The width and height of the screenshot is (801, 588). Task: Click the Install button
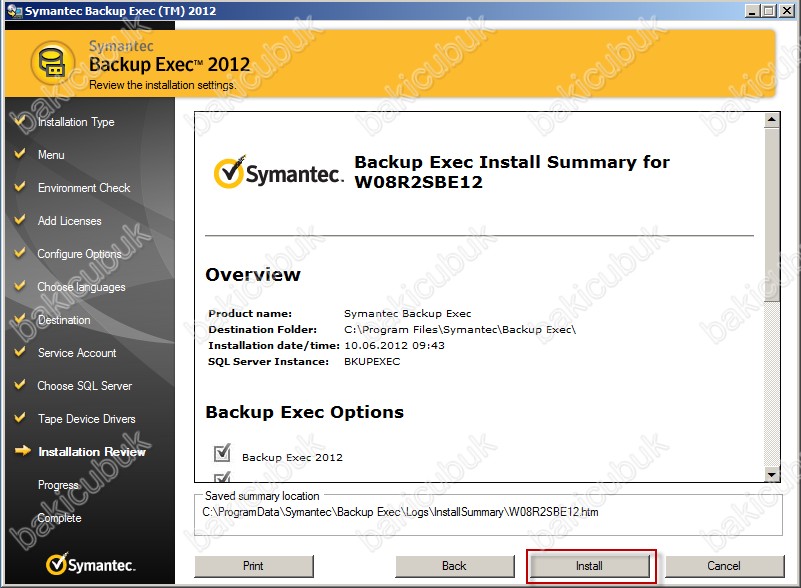[x=590, y=566]
